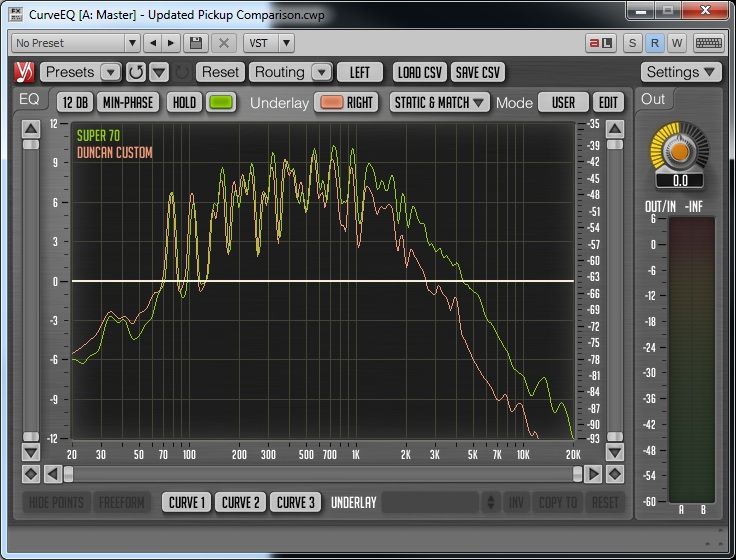The width and height of the screenshot is (736, 560).
Task: Toggle the S automation button
Action: pos(632,43)
